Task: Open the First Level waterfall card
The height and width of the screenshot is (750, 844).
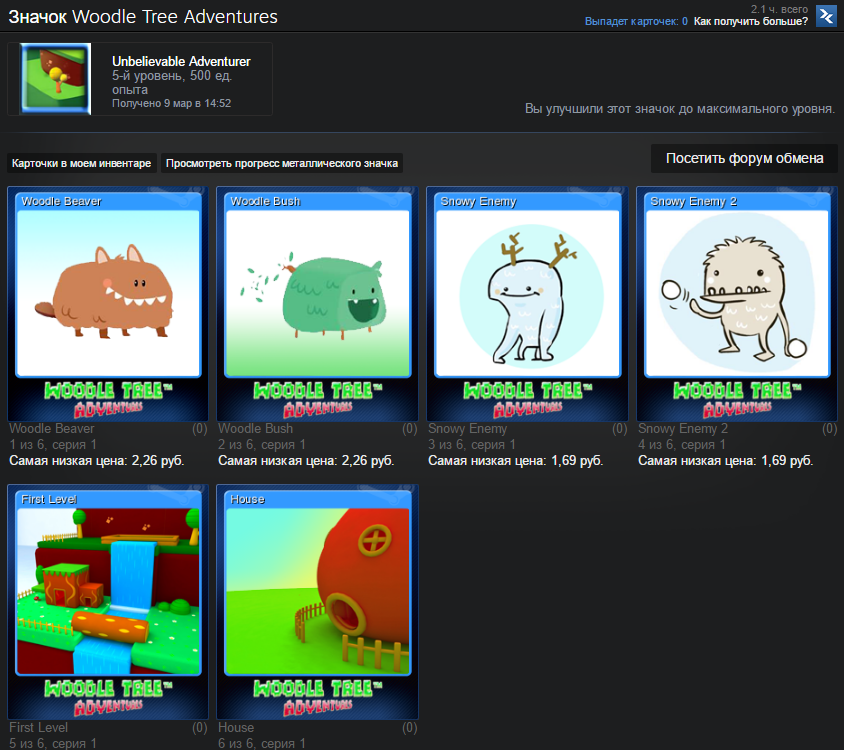Action: (x=108, y=602)
